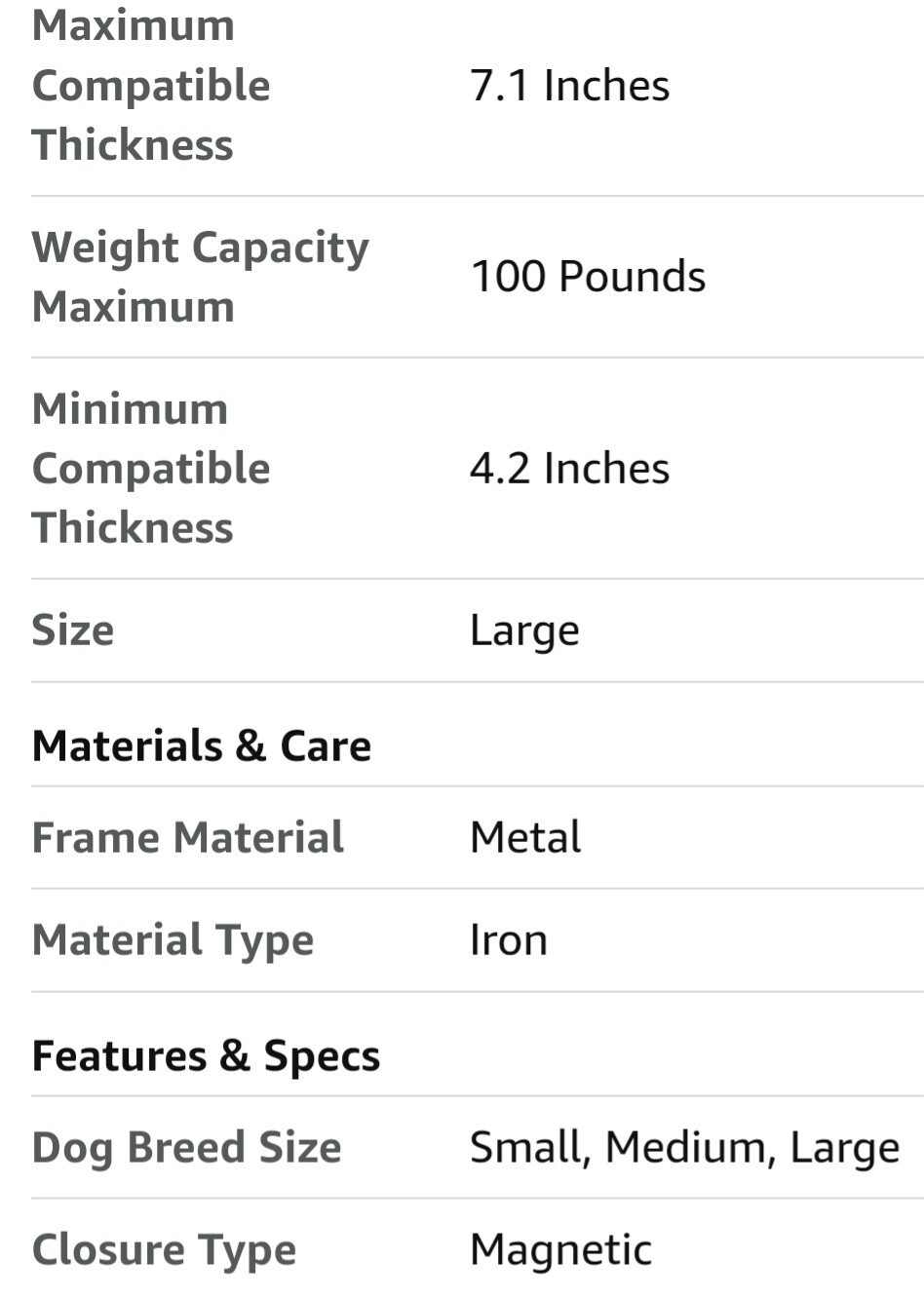Viewport: 924px width, 1299px height.
Task: Click the Frame Material label
Action: pyautogui.click(x=188, y=838)
